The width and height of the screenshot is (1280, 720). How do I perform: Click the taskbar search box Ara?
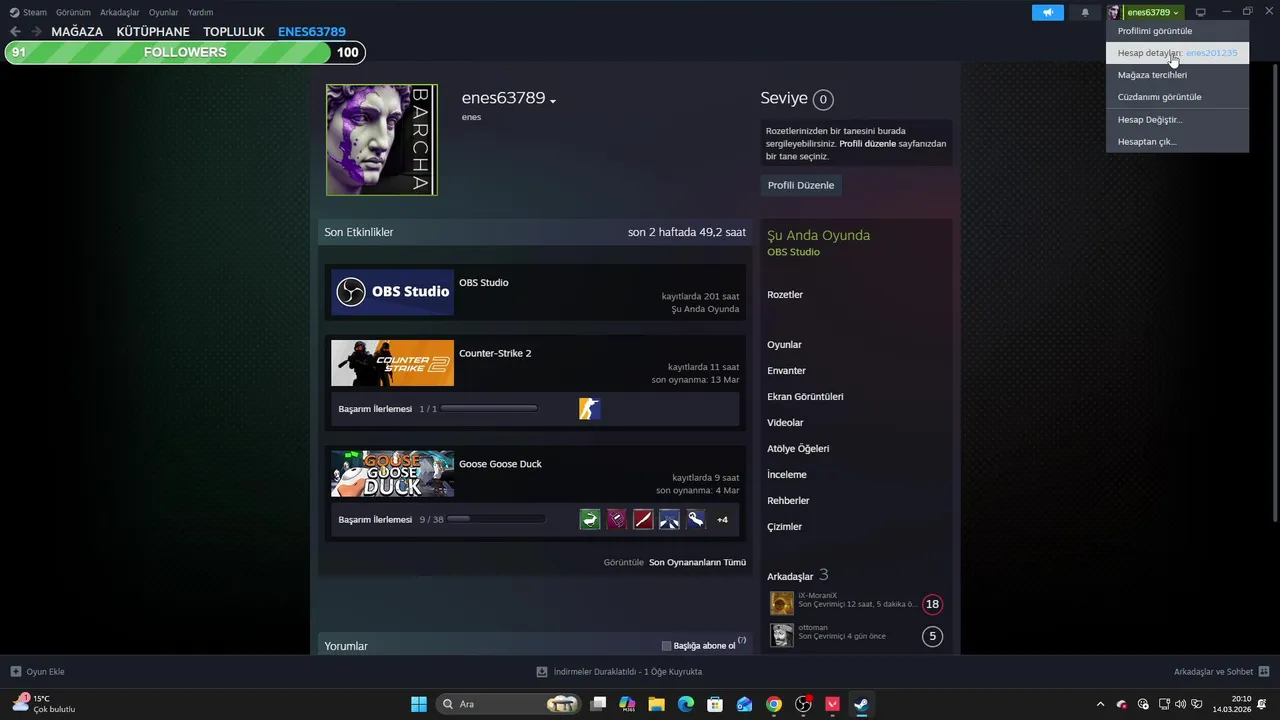pyautogui.click(x=510, y=704)
